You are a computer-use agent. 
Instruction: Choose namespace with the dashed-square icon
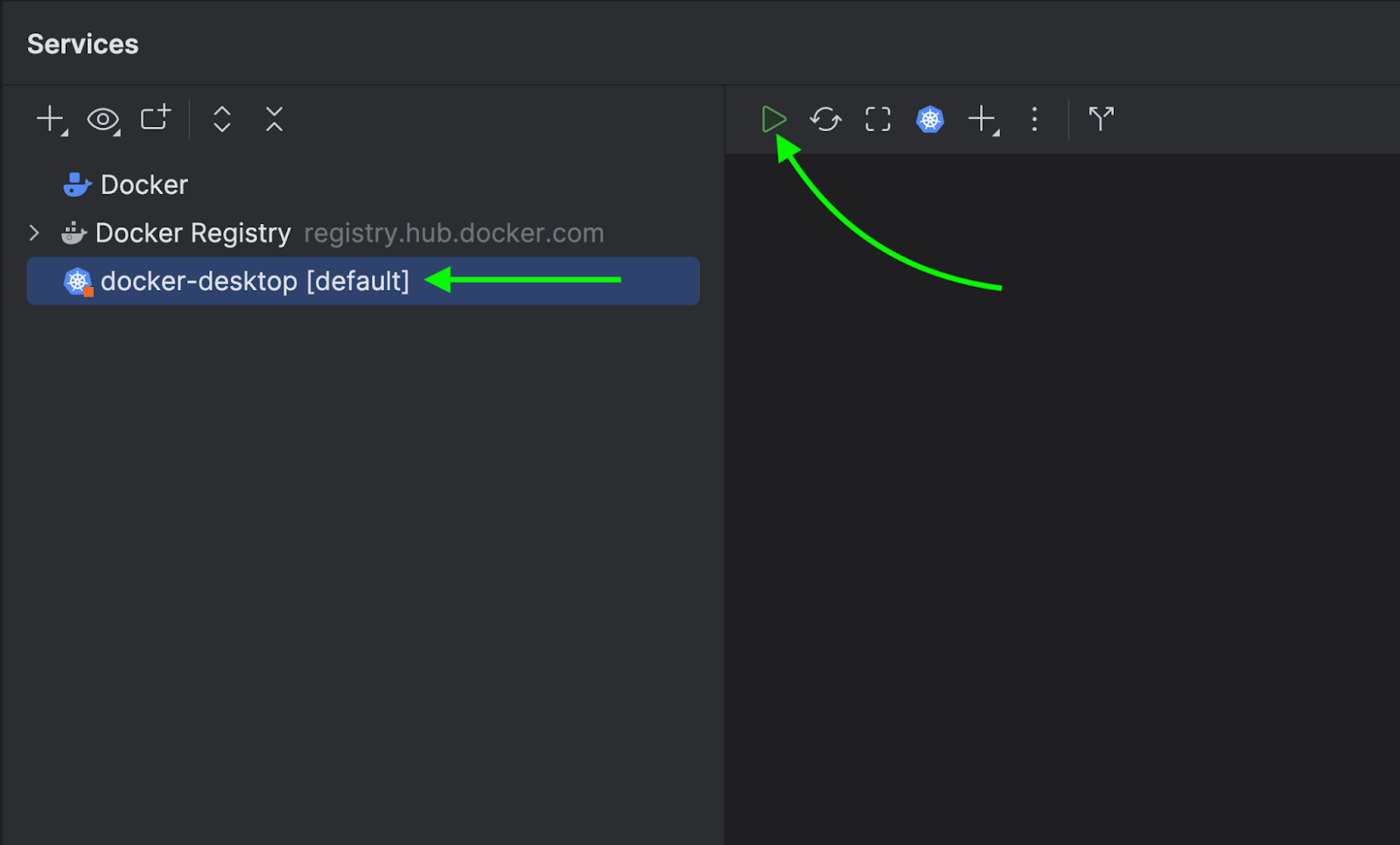(x=878, y=119)
